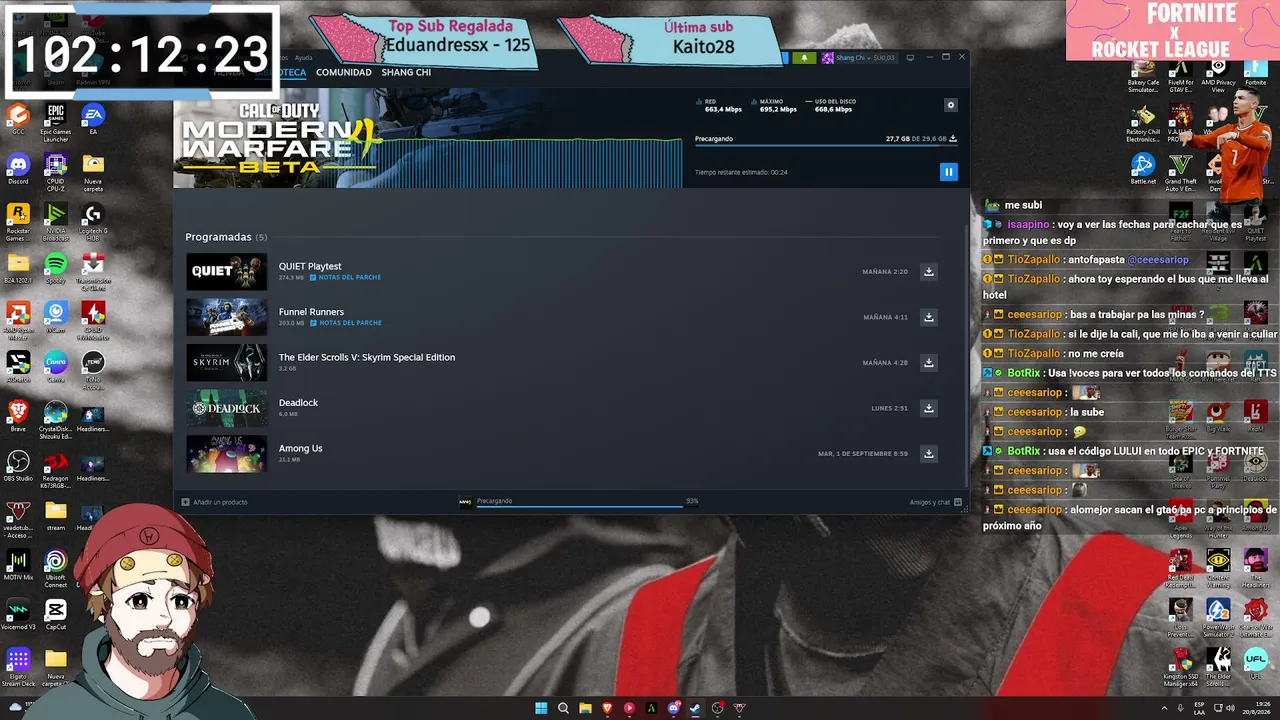Select the EA app desktop icon

click(x=93, y=120)
